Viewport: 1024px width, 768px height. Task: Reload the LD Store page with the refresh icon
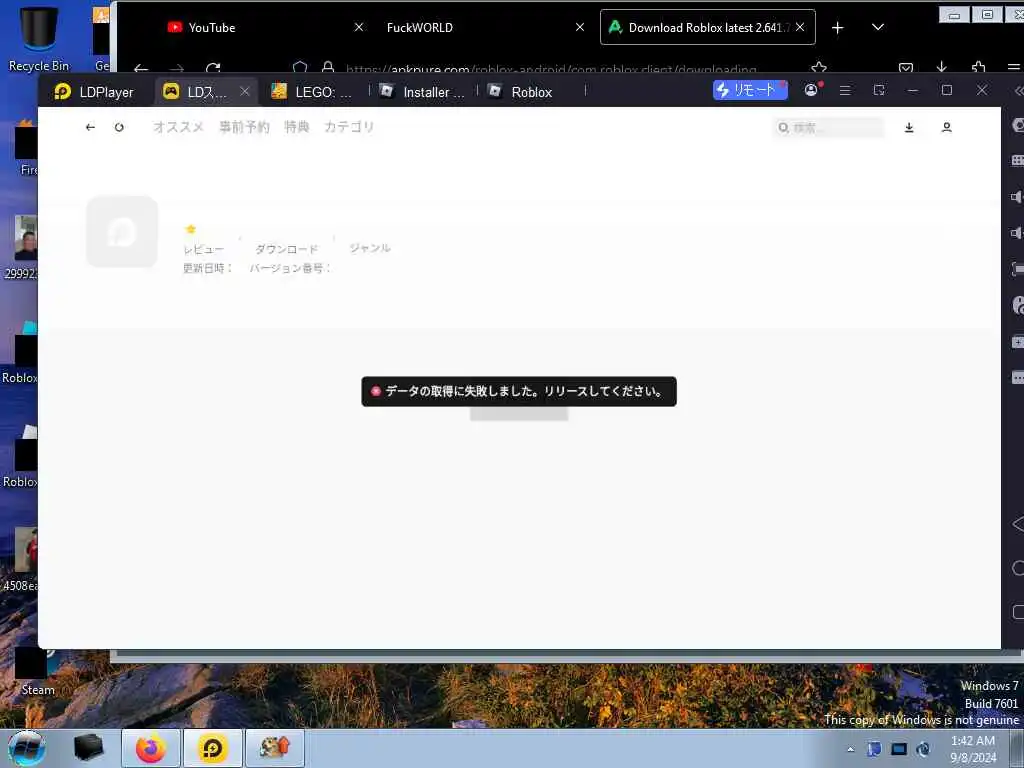tap(119, 127)
